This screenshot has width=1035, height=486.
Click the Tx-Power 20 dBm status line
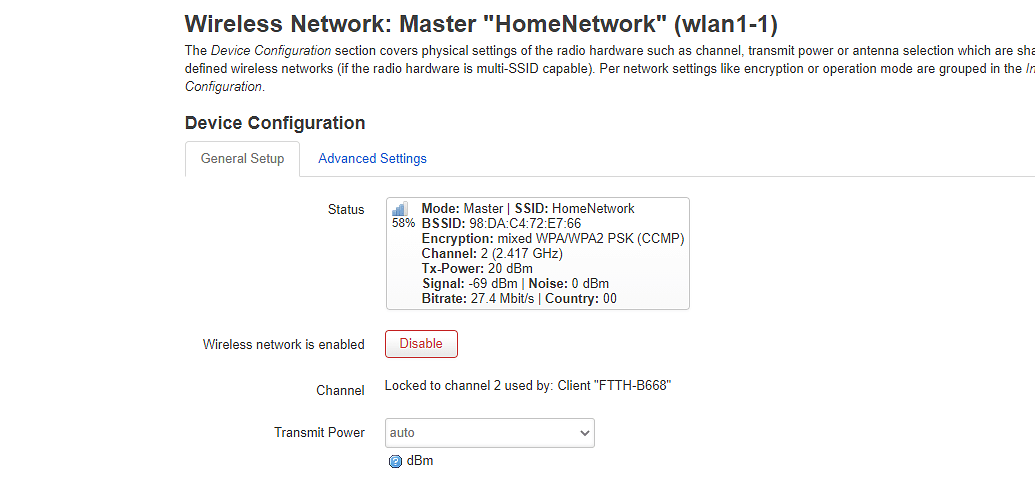click(477, 269)
